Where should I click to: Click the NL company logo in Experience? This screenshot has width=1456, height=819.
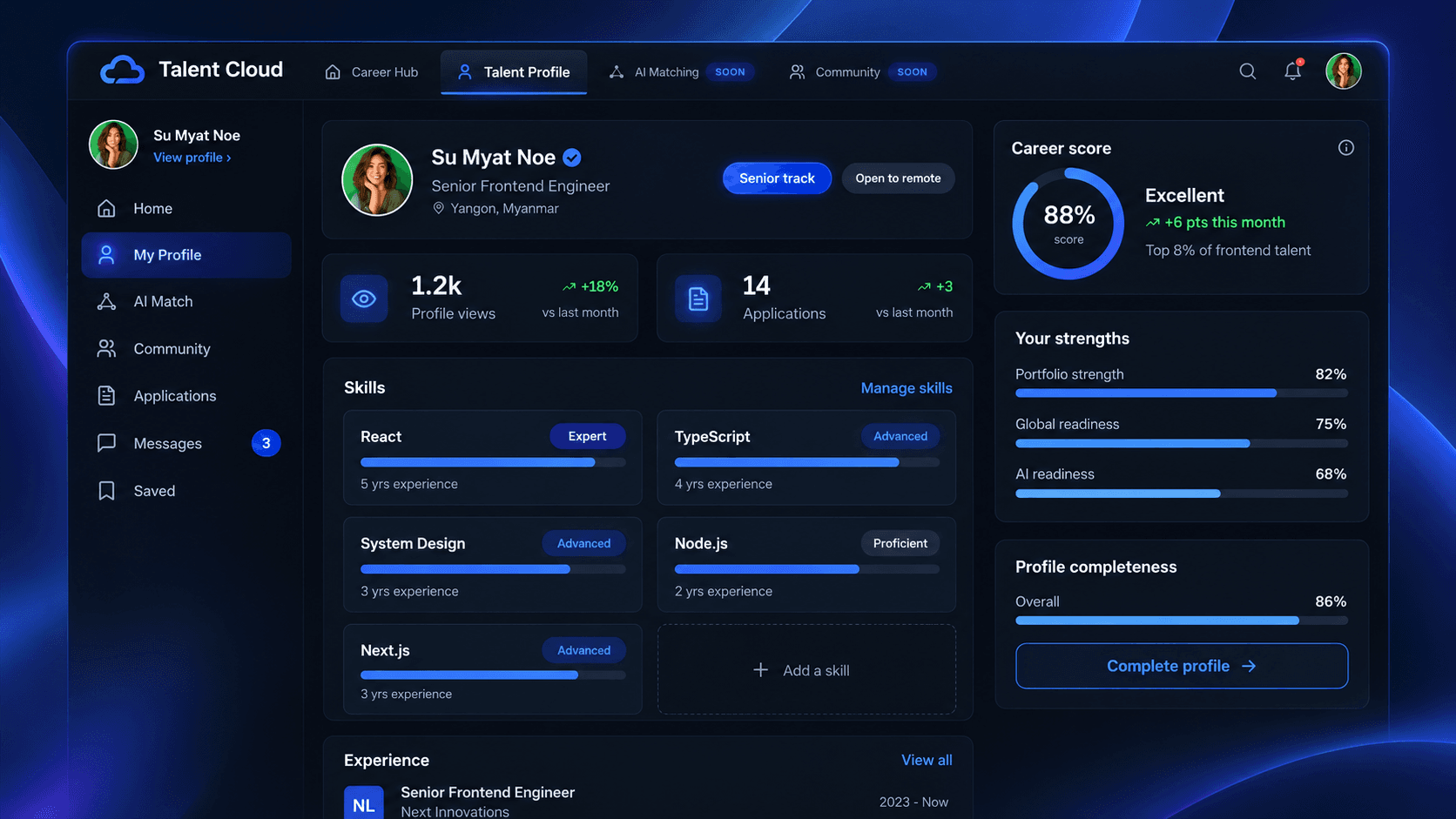pyautogui.click(x=363, y=803)
